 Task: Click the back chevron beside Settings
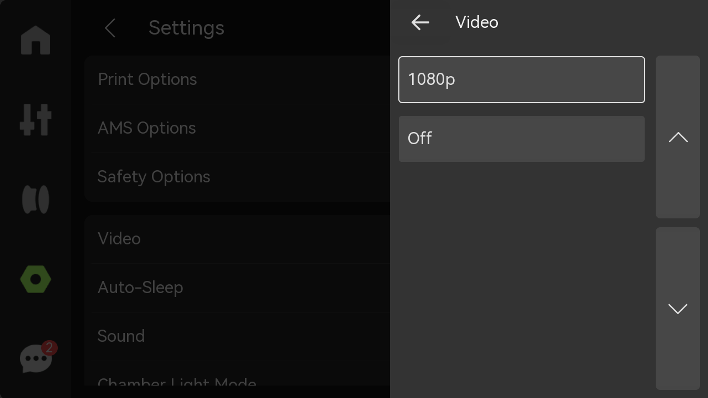(x=110, y=28)
